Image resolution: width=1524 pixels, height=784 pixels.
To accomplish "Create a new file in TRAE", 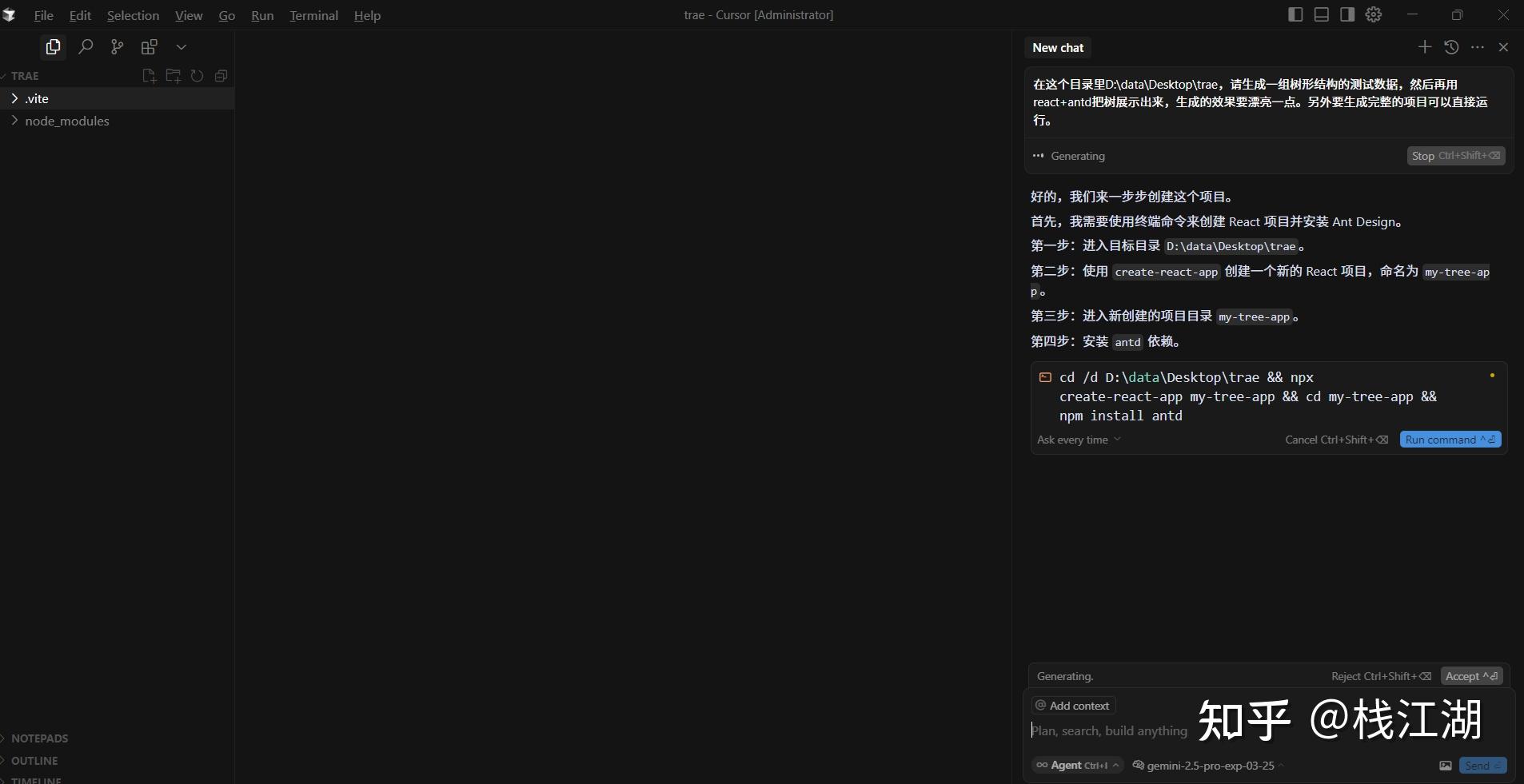I will click(x=149, y=76).
